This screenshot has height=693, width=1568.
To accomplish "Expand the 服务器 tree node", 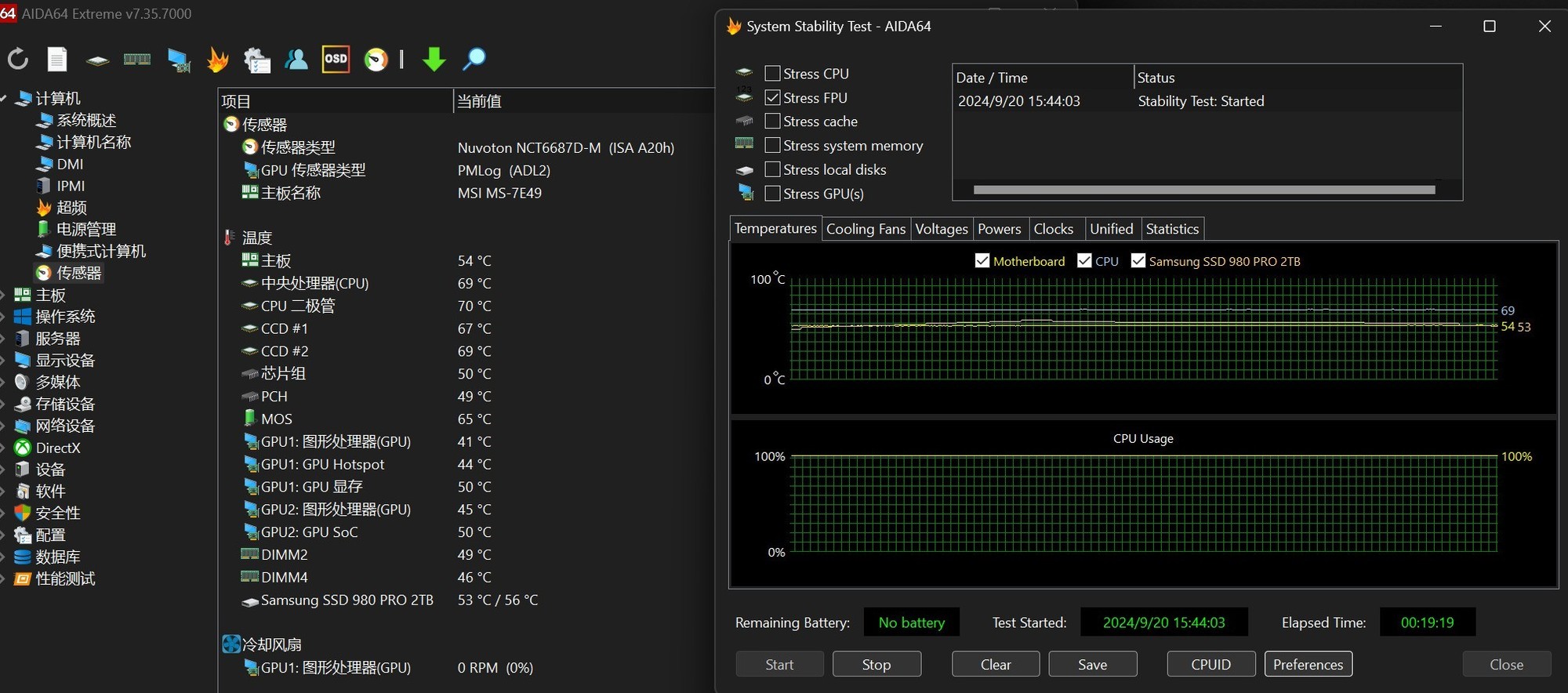I will [3, 339].
